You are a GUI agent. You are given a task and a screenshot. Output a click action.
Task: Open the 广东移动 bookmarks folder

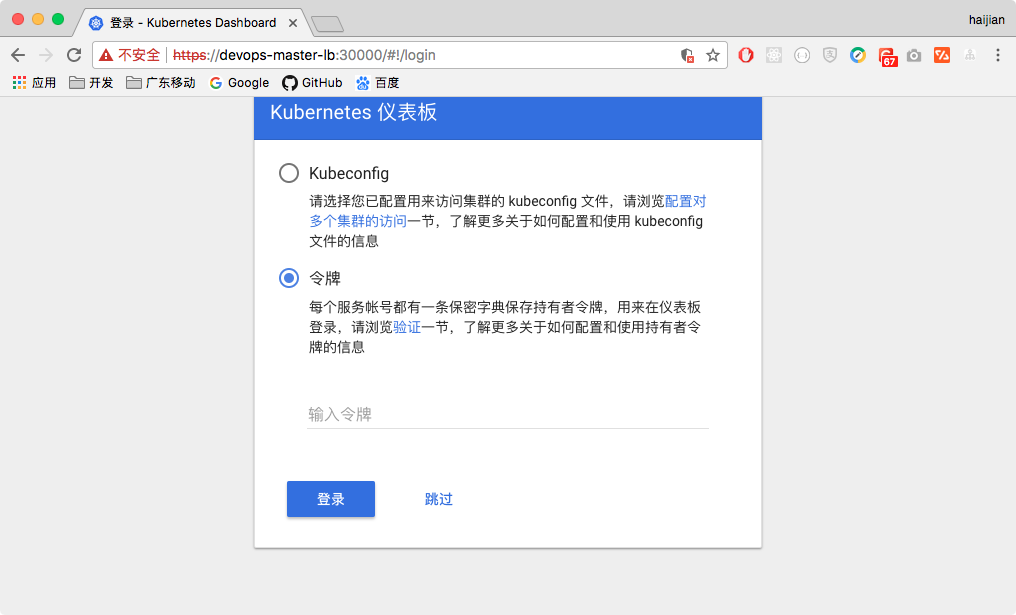pyautogui.click(x=161, y=82)
